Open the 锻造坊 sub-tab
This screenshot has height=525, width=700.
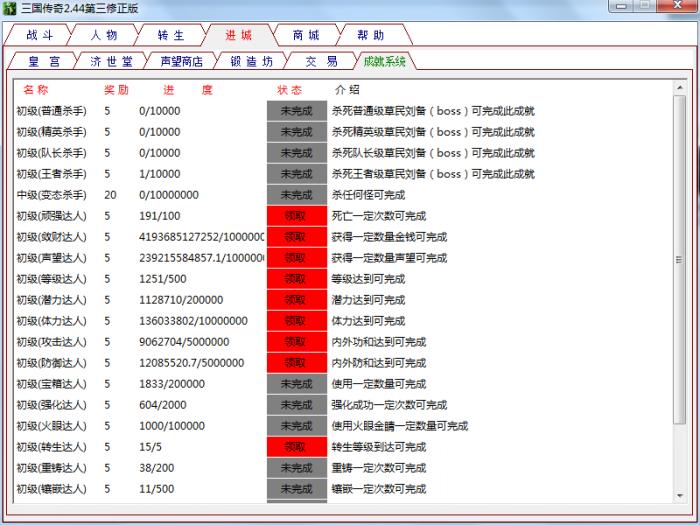point(251,61)
